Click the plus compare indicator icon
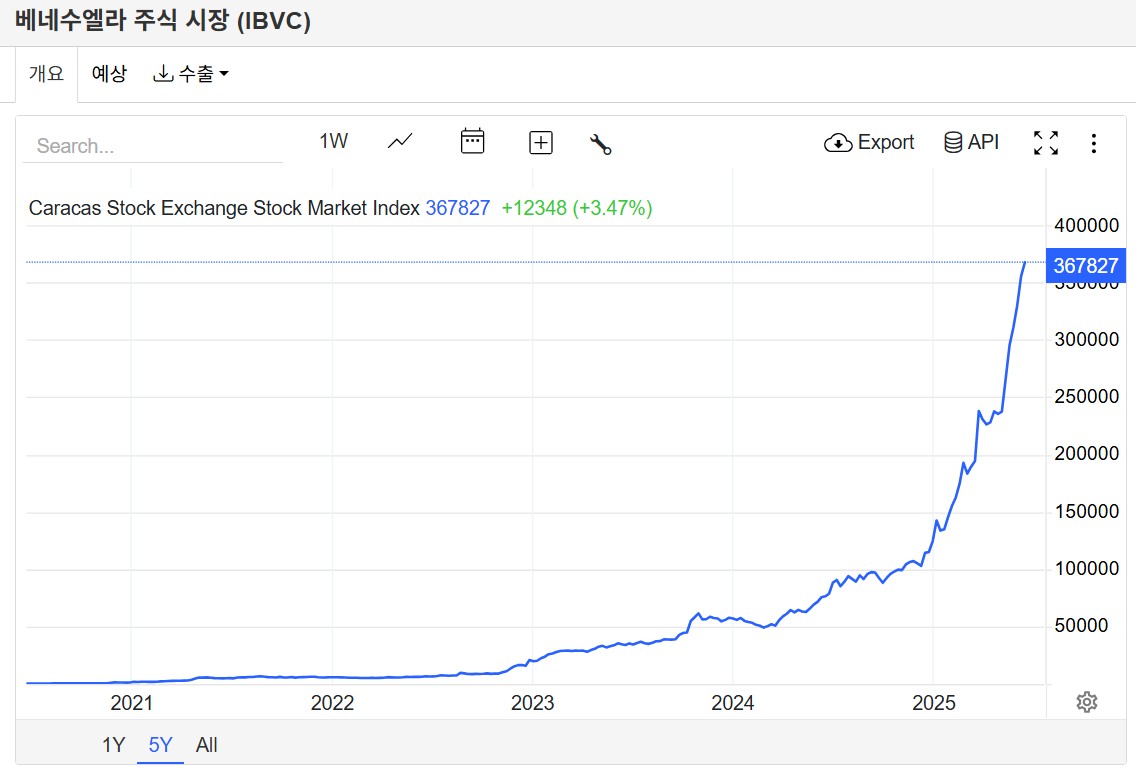The width and height of the screenshot is (1136, 774). (x=540, y=143)
